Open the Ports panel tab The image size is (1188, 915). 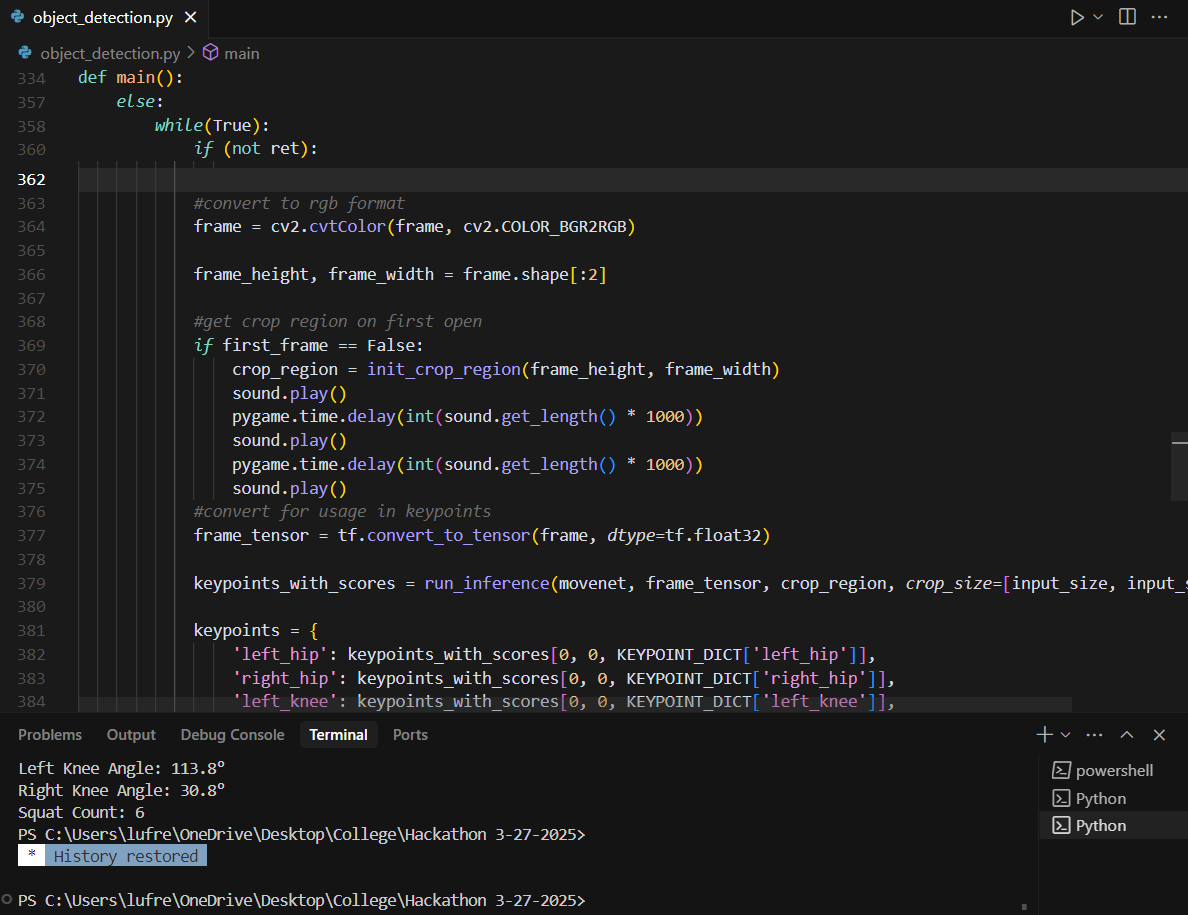[410, 735]
